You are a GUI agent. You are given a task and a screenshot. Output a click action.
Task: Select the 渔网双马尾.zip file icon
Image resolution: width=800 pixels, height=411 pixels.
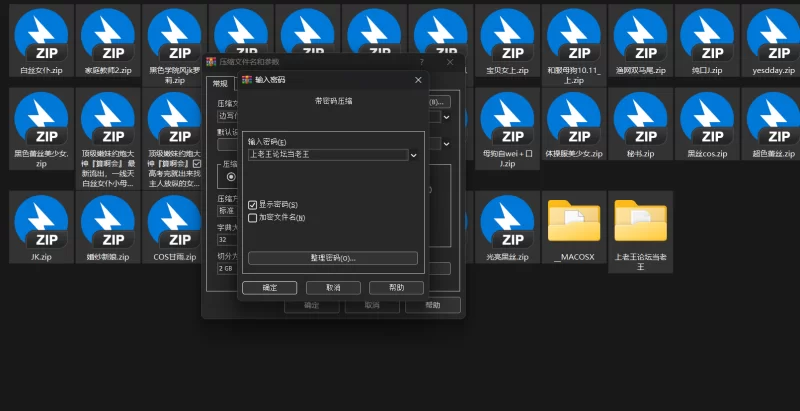[640, 36]
